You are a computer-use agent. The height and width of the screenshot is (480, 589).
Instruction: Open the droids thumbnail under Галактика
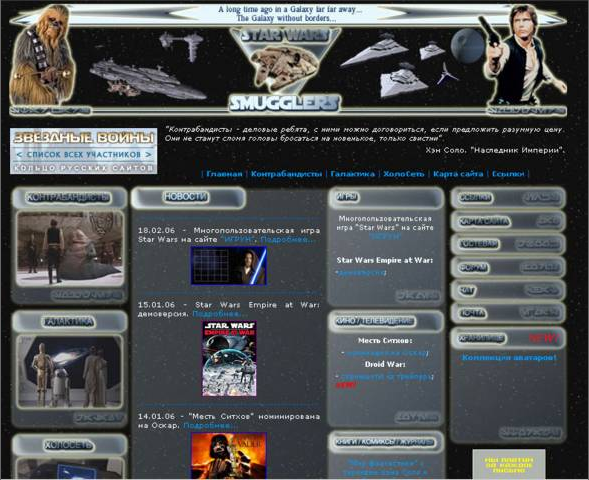coord(70,371)
